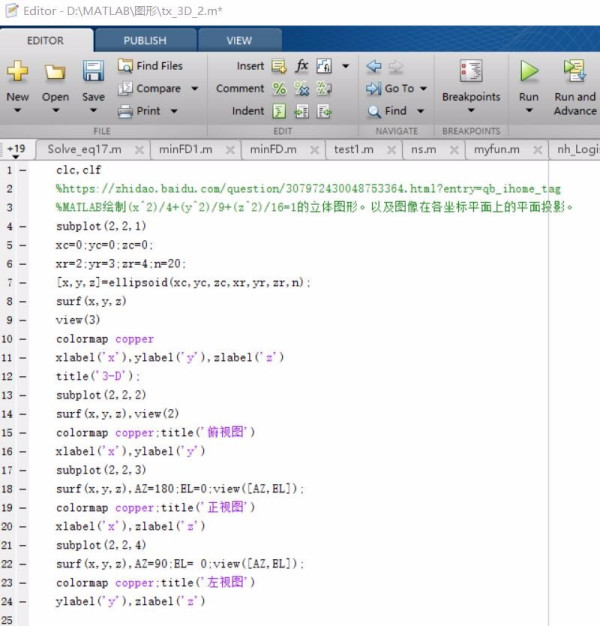Set breakpoint dash on line 22
600x626 pixels.
tap(23, 564)
